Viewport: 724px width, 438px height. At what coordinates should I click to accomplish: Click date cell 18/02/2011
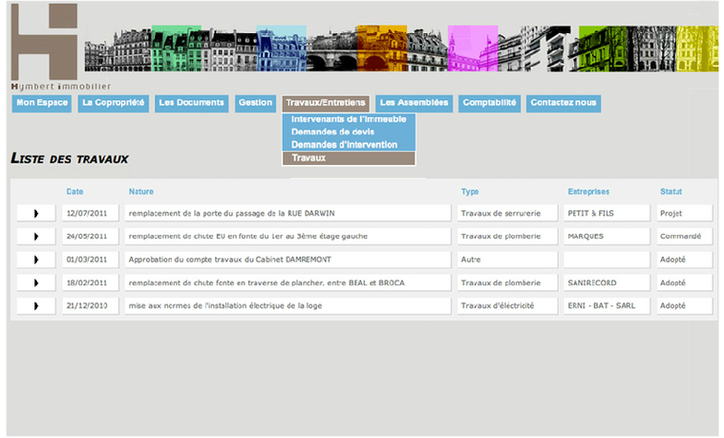(90, 282)
